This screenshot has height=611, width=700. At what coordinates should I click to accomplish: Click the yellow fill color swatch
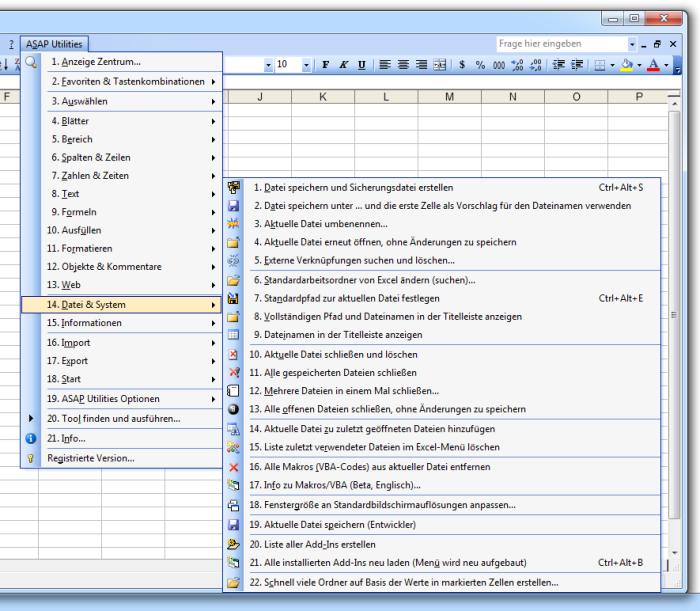click(627, 65)
